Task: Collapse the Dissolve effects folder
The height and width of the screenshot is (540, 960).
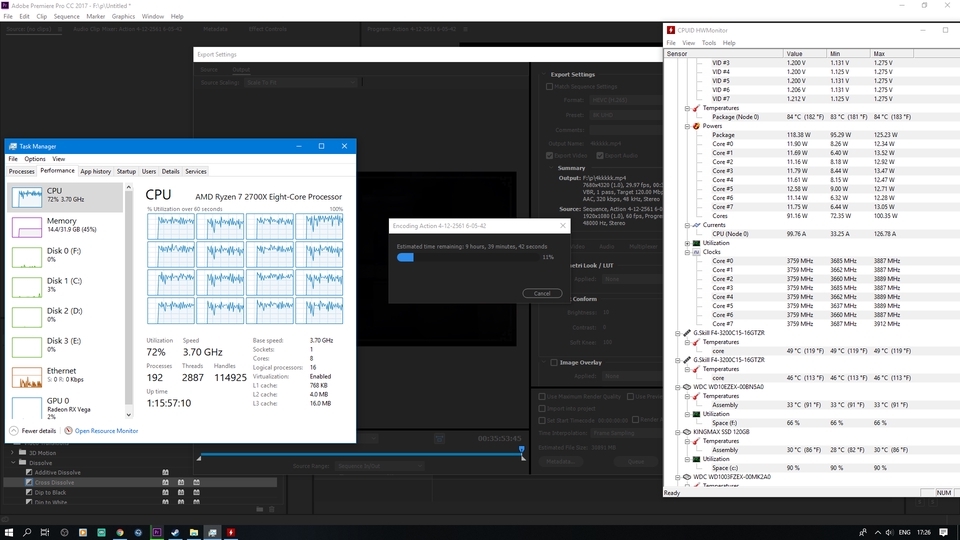Action: click(x=13, y=463)
